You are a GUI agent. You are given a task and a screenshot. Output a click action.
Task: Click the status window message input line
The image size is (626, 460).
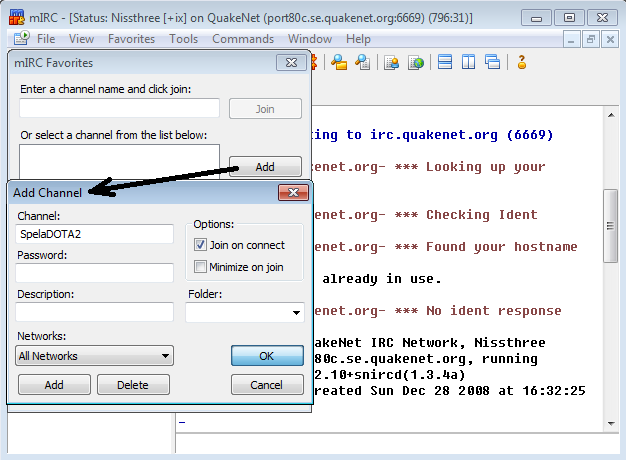[397, 443]
